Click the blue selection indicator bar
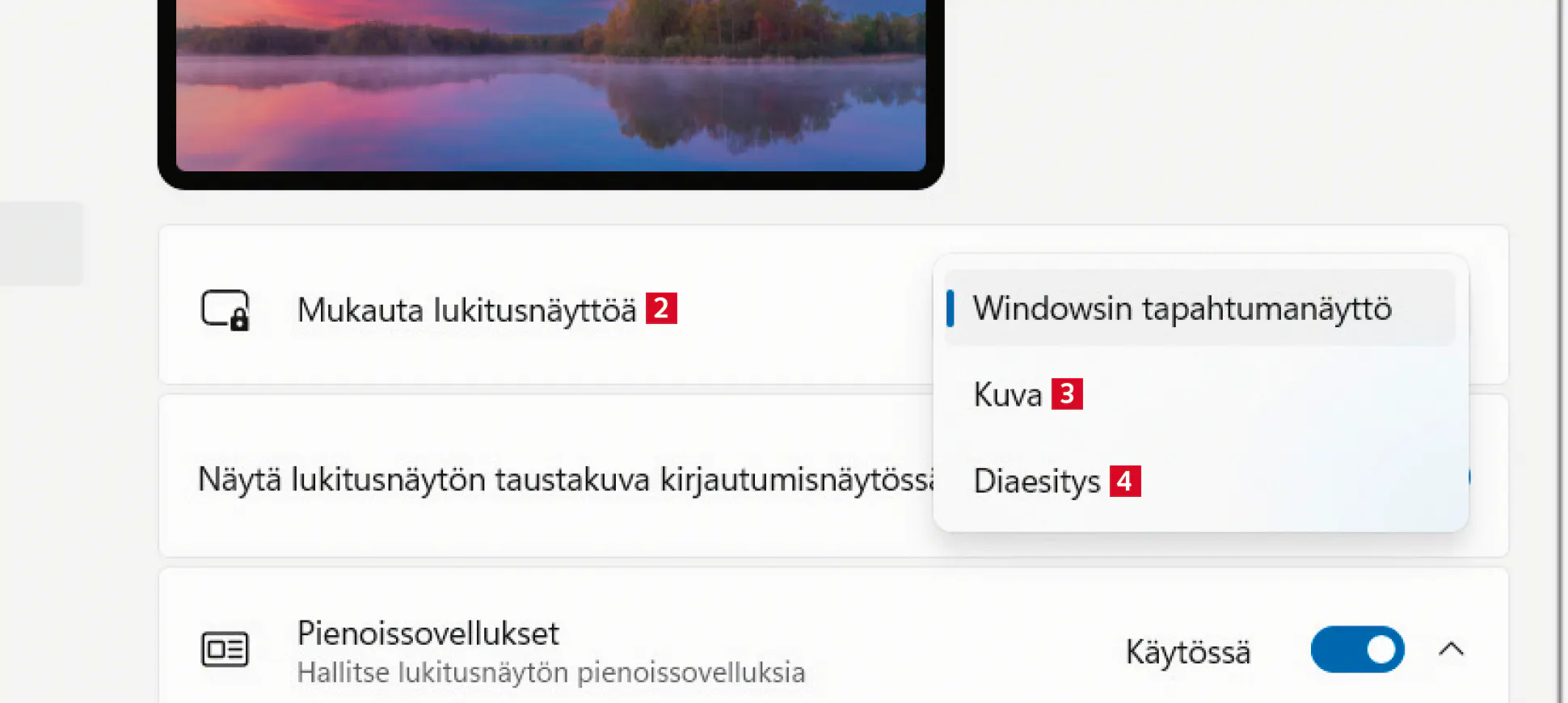1568x703 pixels. click(x=950, y=308)
